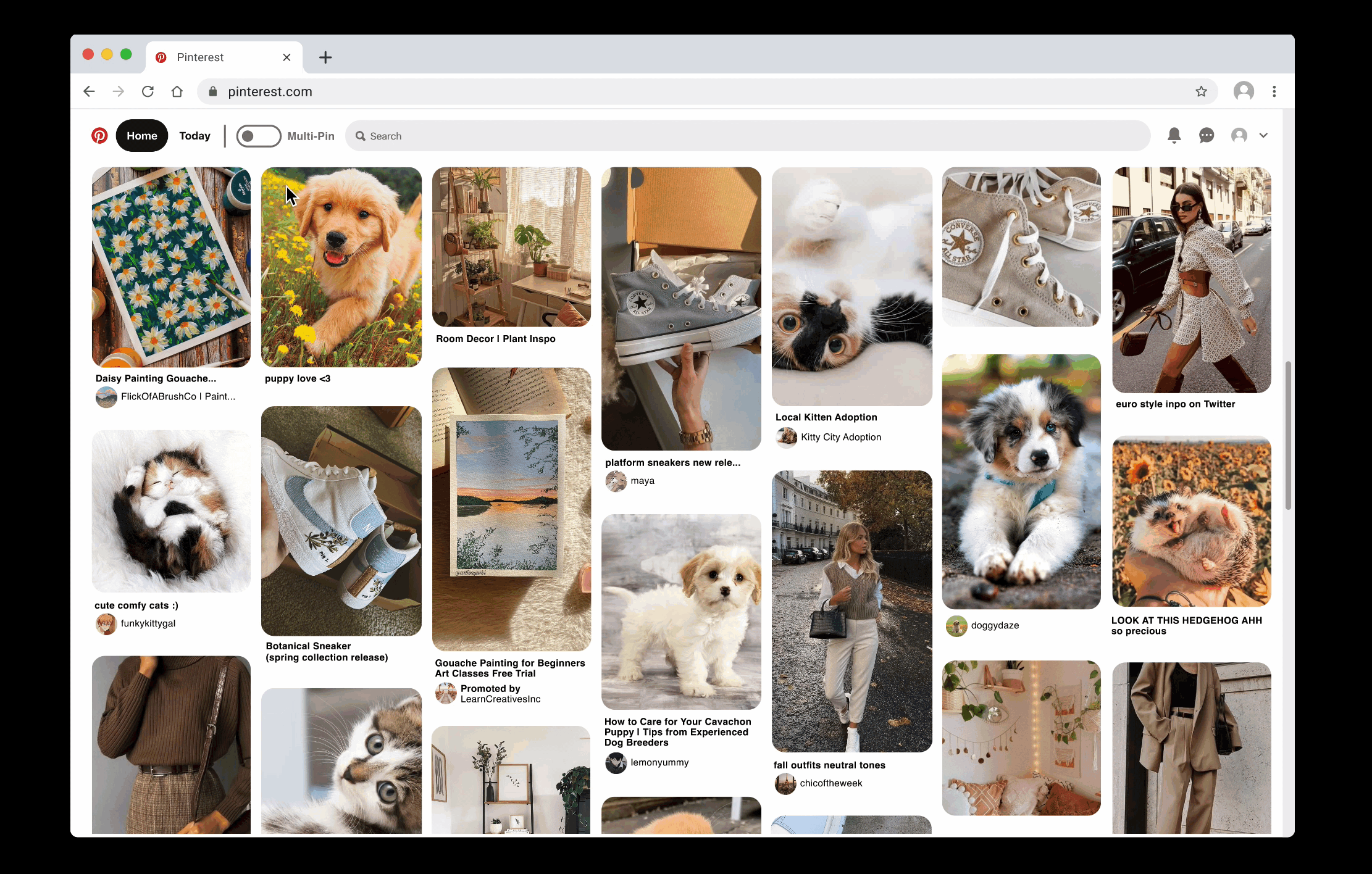Open a new browser tab
This screenshot has width=1372, height=874.
coord(325,57)
